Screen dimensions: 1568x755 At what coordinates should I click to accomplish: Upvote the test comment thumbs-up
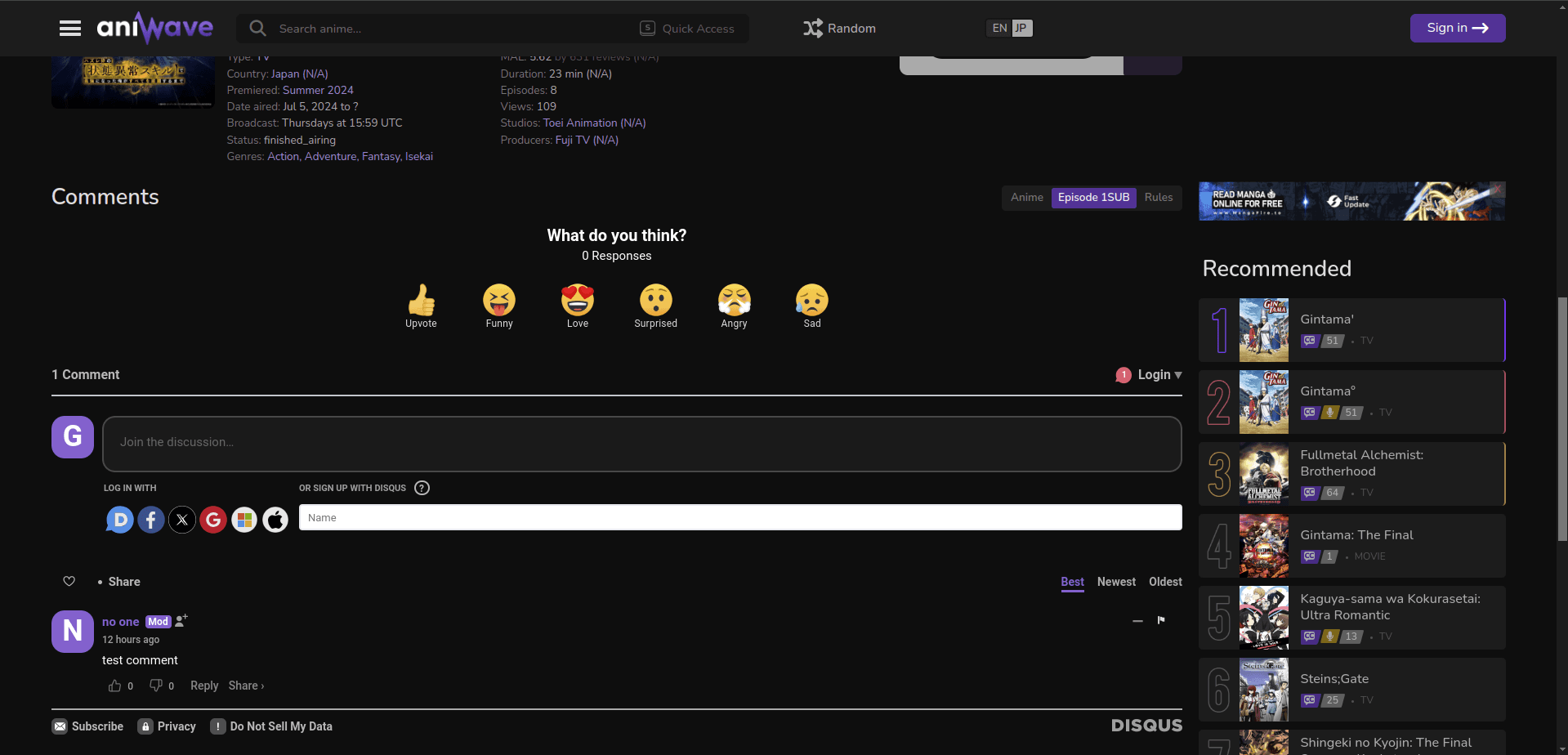click(x=114, y=686)
